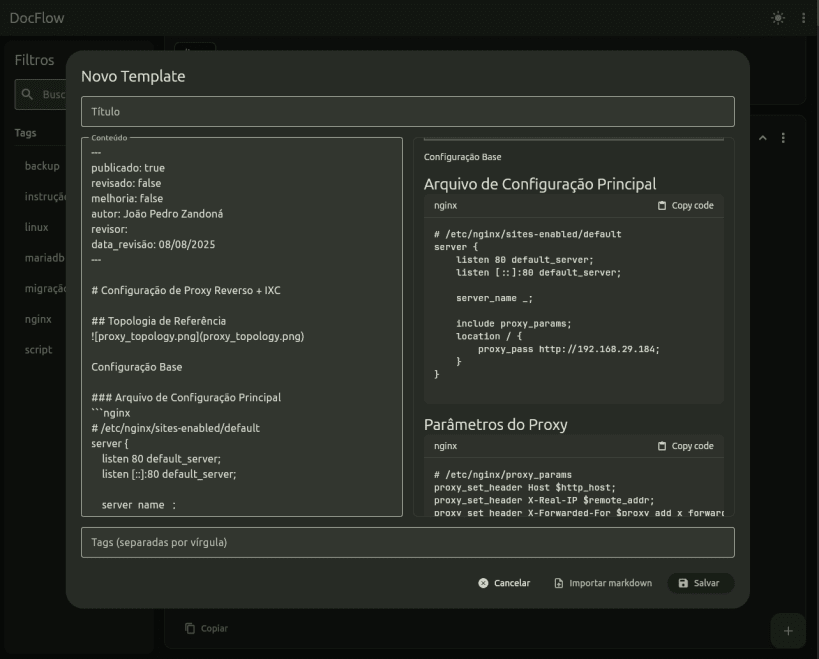The height and width of the screenshot is (659, 819).
Task: Click 'server_name _;' line in the preview
Action: pyautogui.click(x=494, y=298)
